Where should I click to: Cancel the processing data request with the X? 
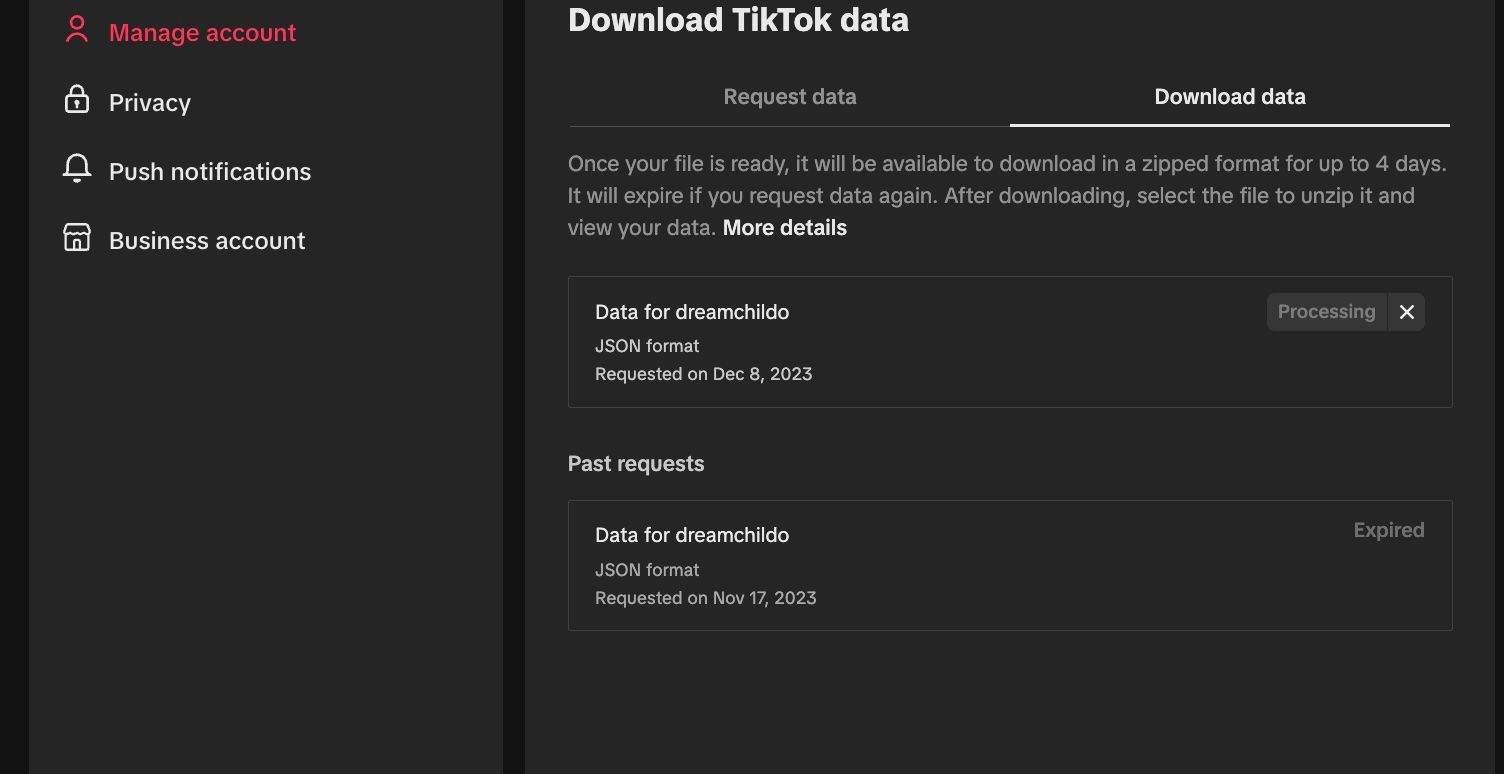[x=1406, y=312]
